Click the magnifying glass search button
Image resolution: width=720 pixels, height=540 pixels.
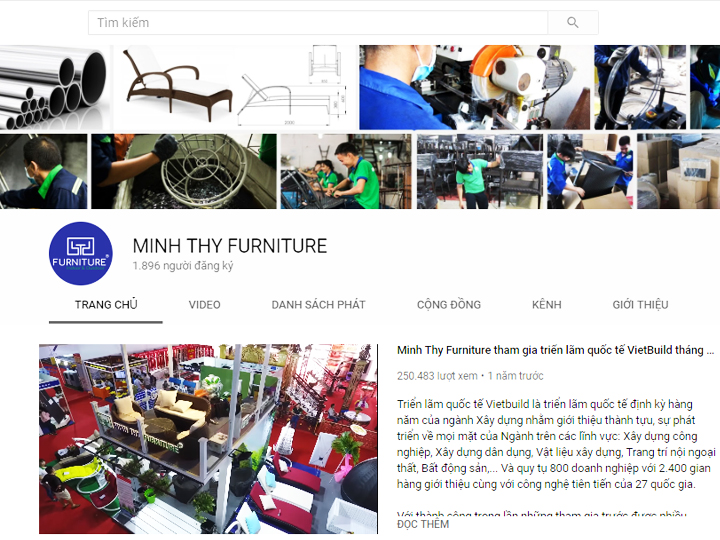pos(573,22)
